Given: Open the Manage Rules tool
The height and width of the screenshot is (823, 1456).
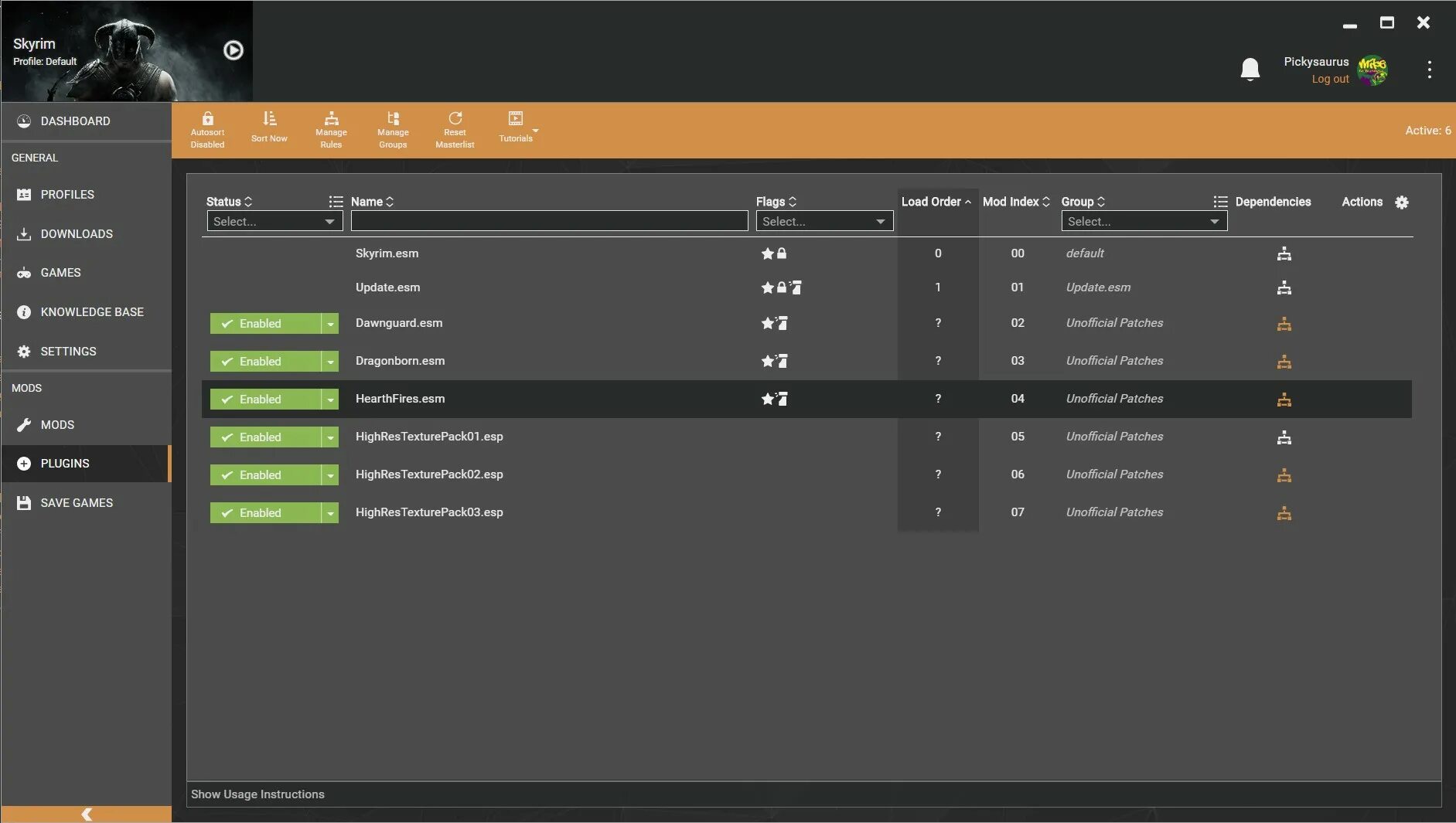Looking at the screenshot, I should pyautogui.click(x=330, y=128).
